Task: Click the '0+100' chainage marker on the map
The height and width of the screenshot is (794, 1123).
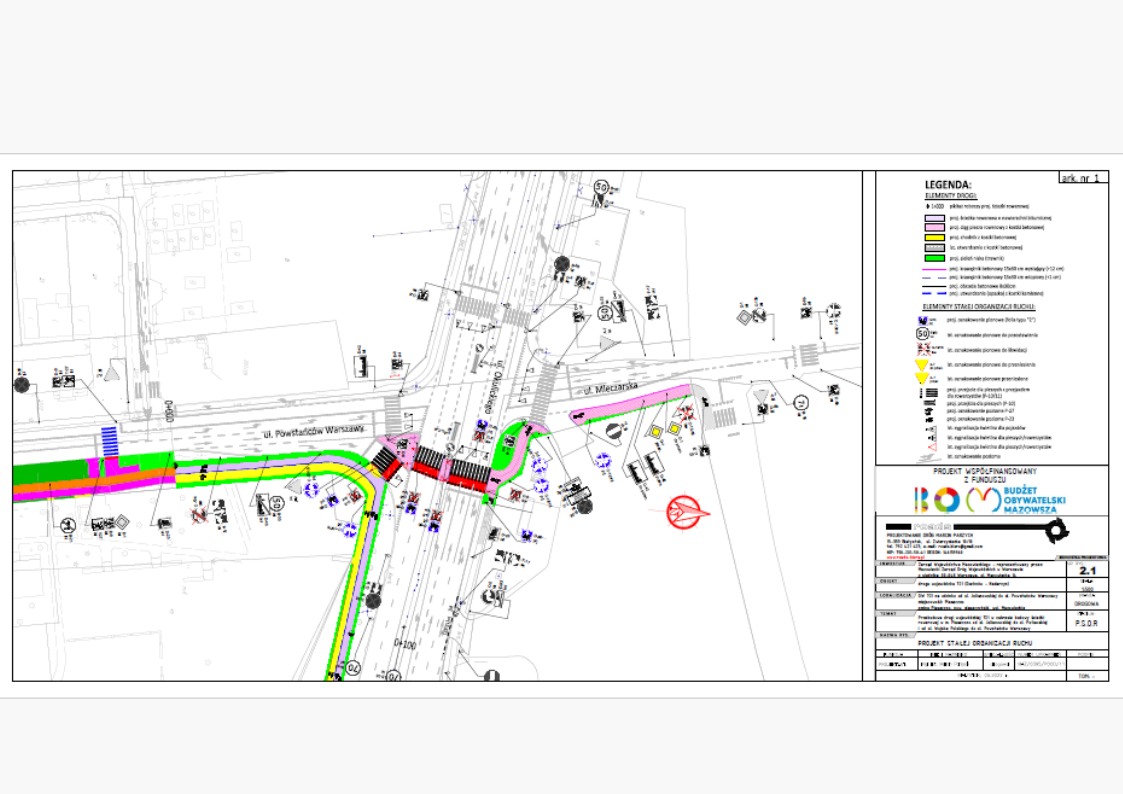Action: coord(405,644)
